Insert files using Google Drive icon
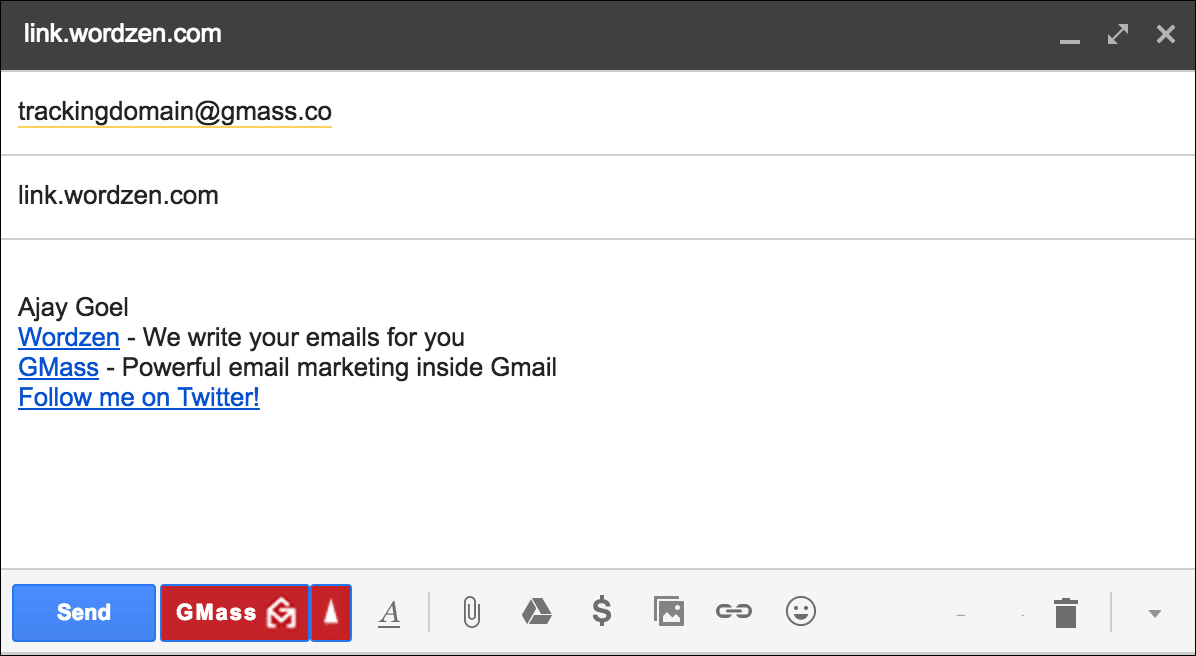This screenshot has height=656, width=1196. 536,612
